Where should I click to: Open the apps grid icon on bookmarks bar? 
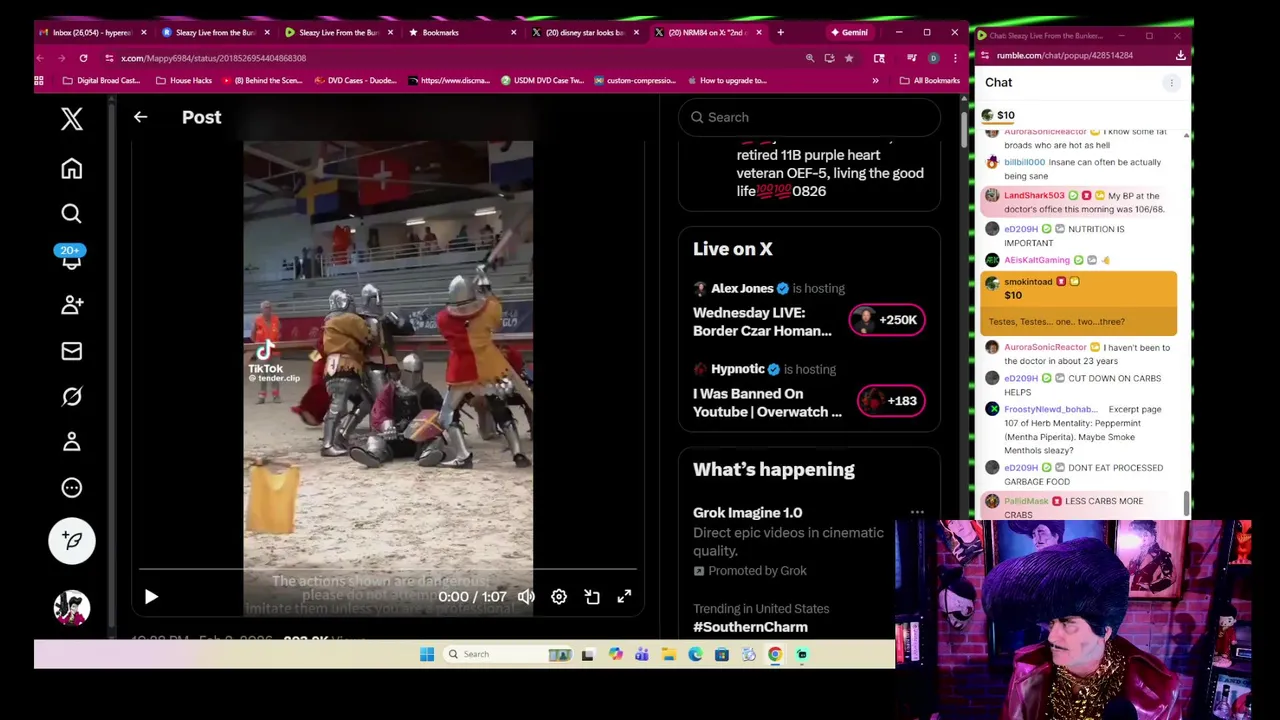tap(40, 80)
